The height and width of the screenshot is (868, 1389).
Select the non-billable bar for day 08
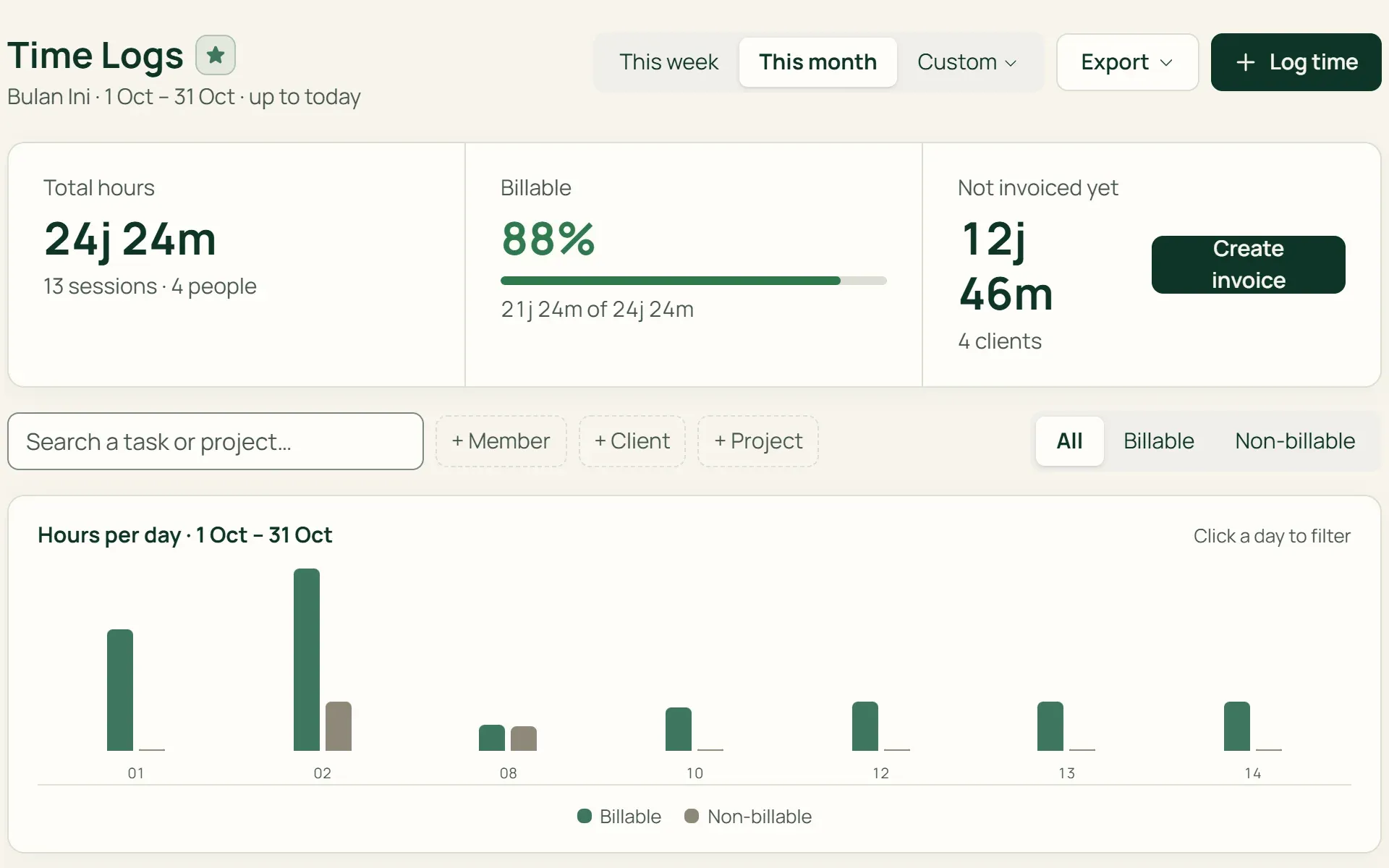pyautogui.click(x=524, y=739)
